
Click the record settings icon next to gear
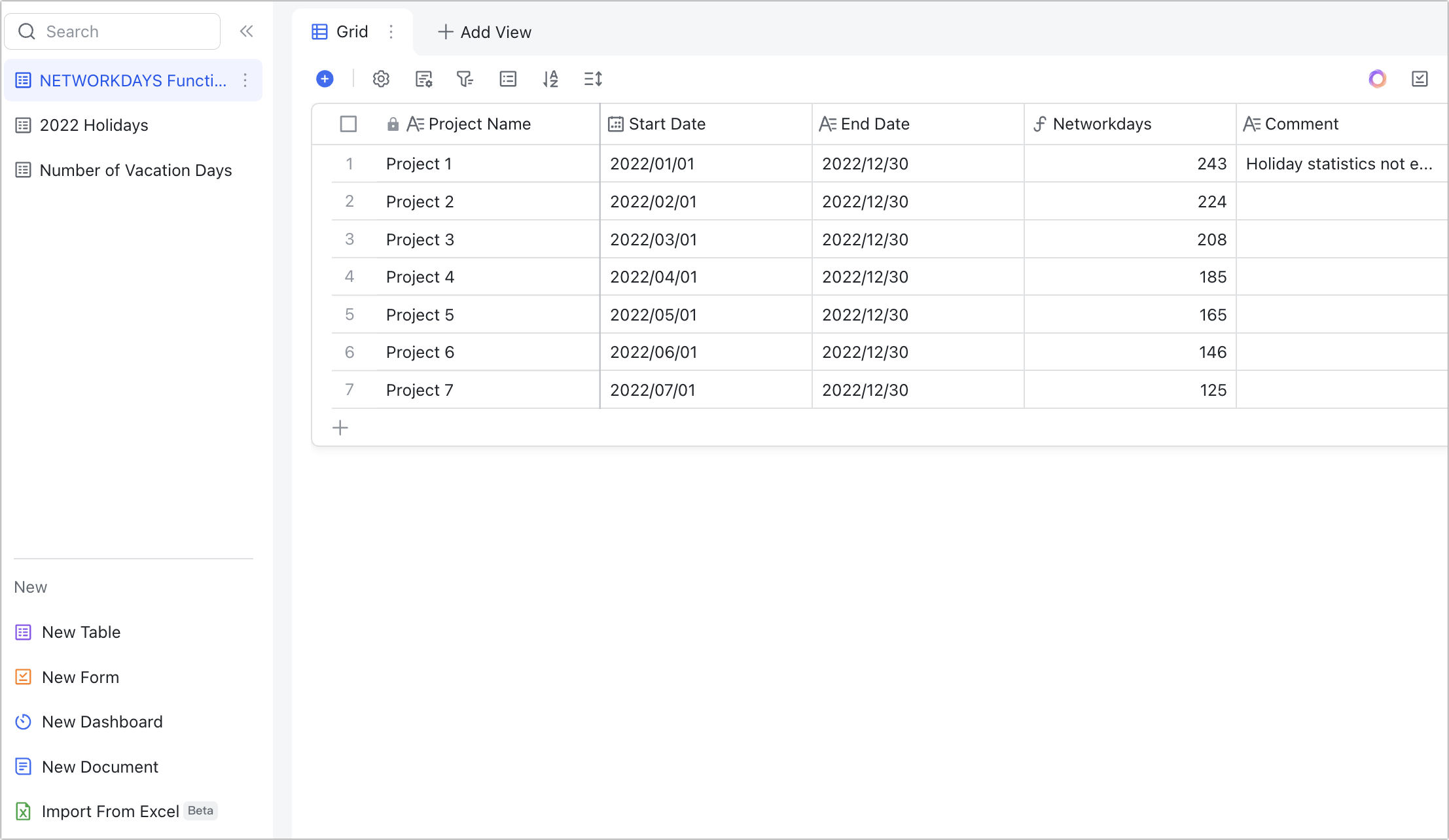tap(424, 79)
